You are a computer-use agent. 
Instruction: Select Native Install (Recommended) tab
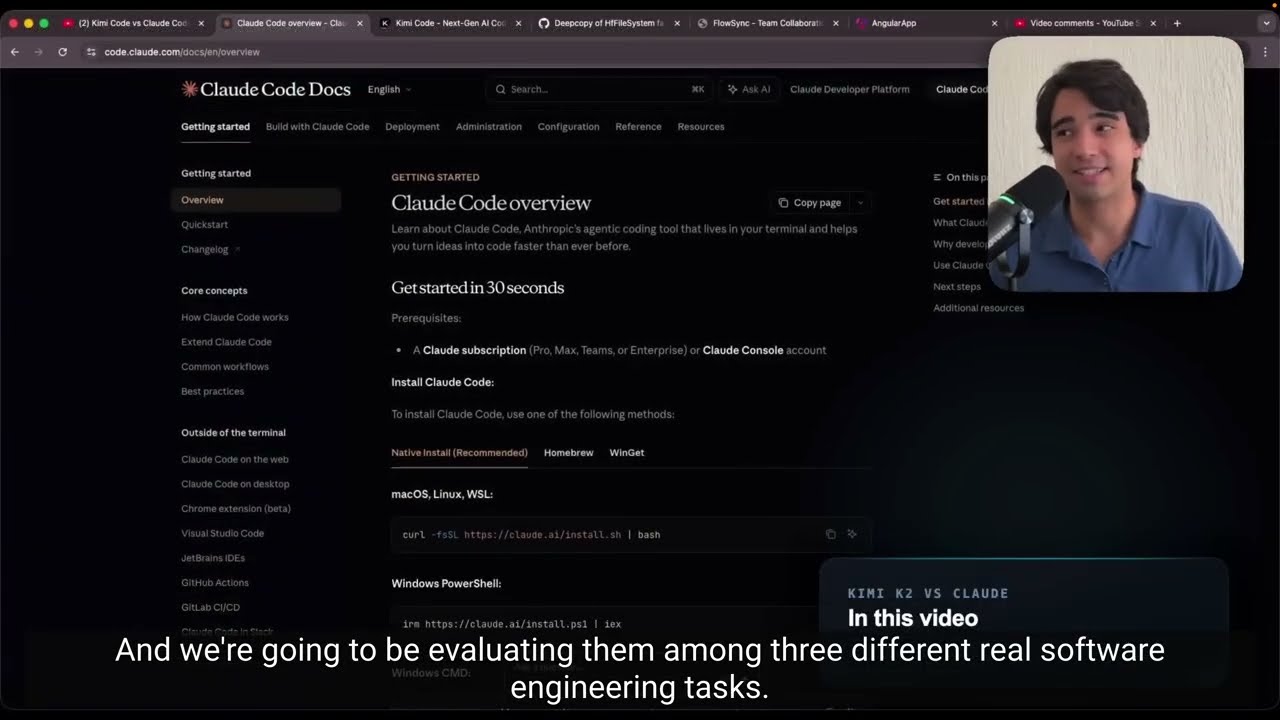point(459,453)
